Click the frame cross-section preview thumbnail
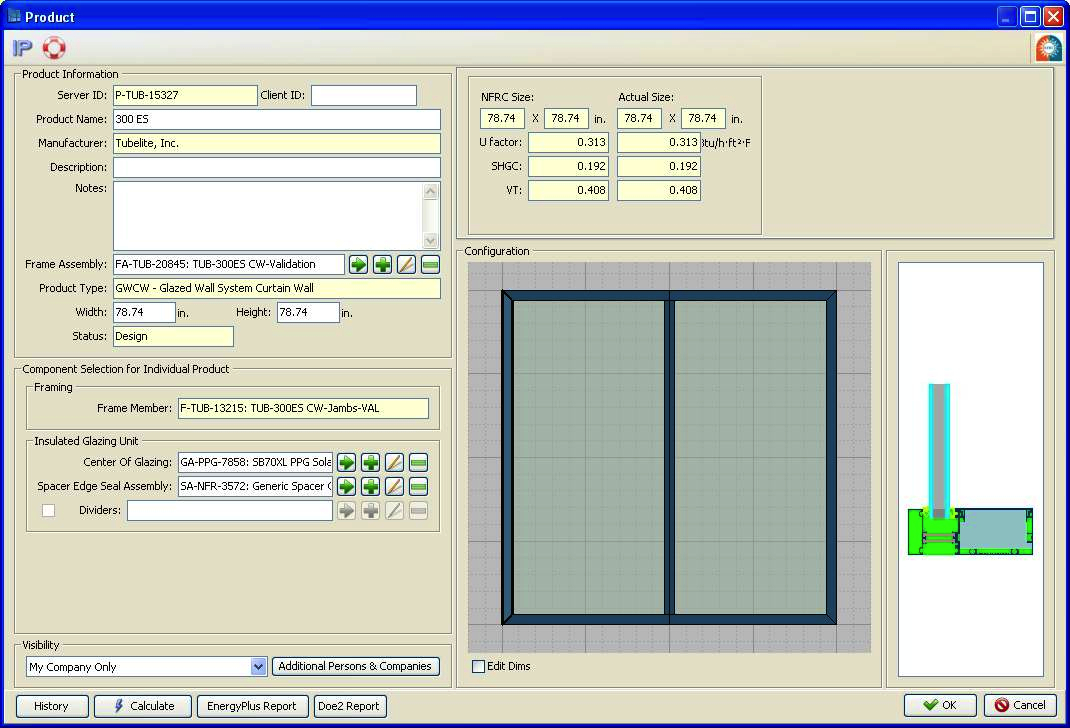This screenshot has height=728, width=1070. (x=970, y=470)
